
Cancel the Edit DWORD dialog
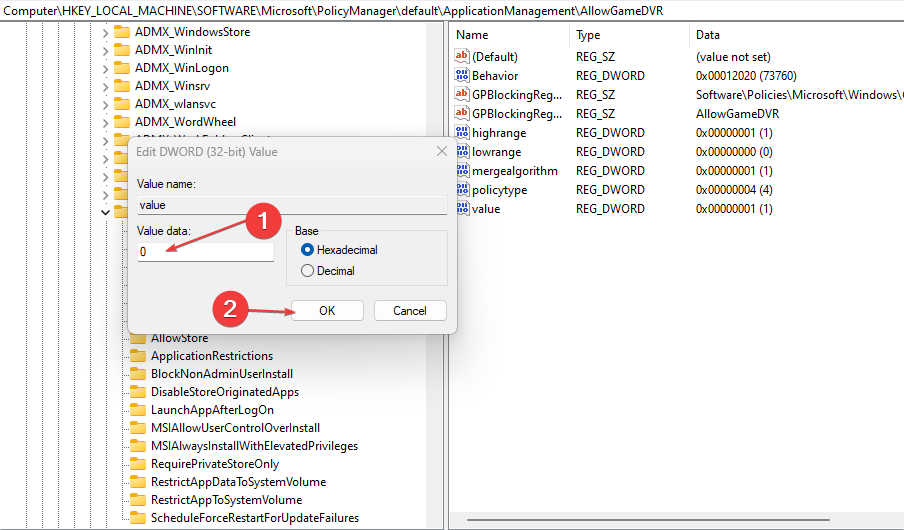(x=410, y=310)
